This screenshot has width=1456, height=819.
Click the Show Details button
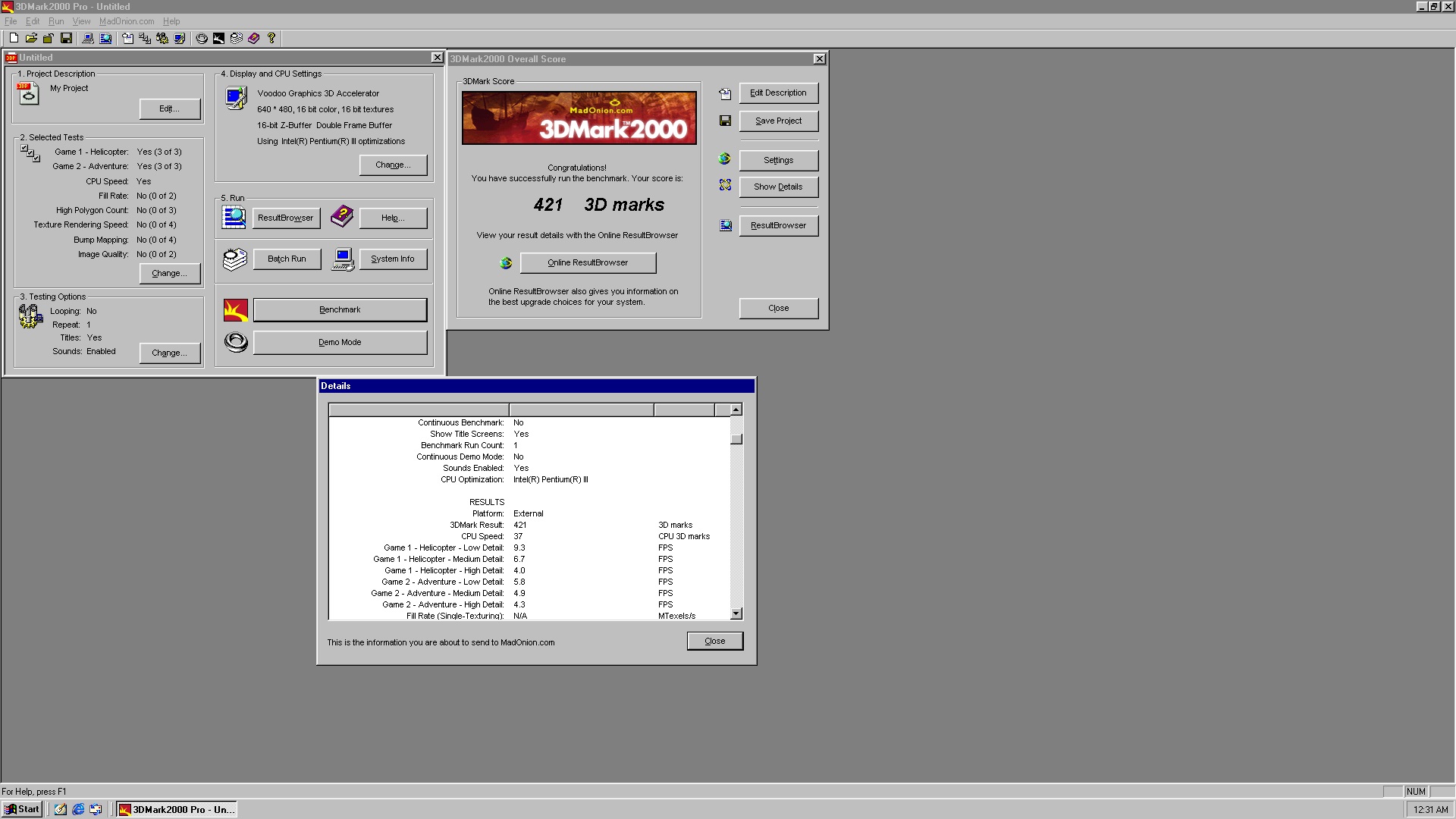click(x=779, y=187)
